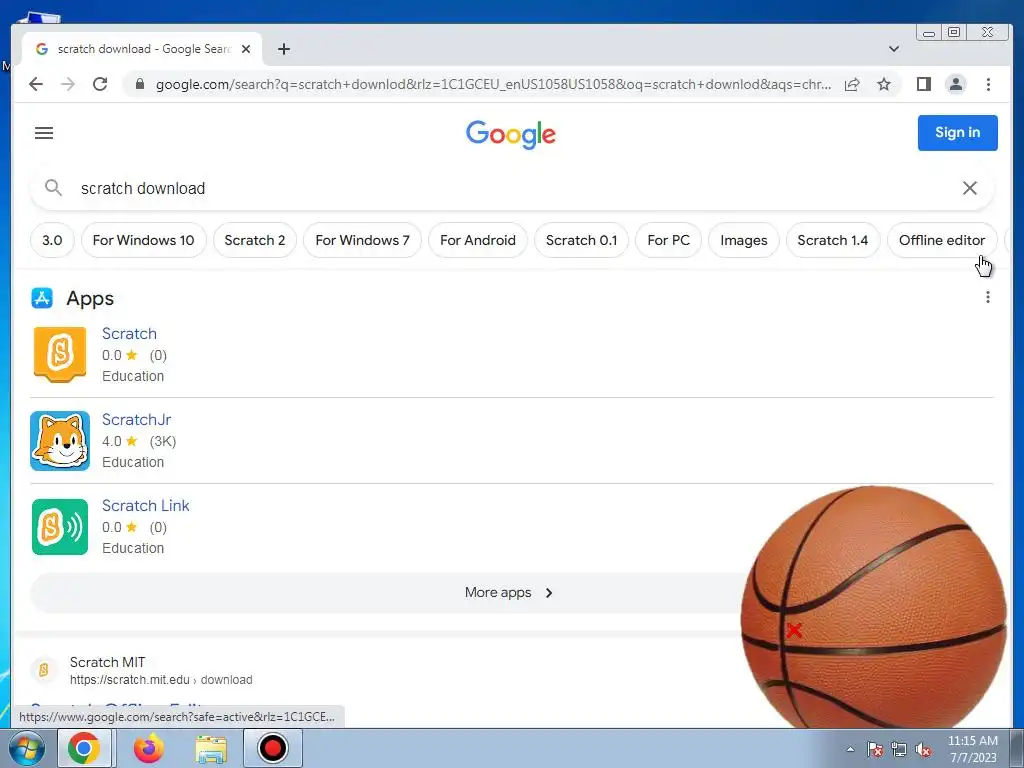Select the For PC chip
This screenshot has height=768, width=1024.
pos(668,240)
